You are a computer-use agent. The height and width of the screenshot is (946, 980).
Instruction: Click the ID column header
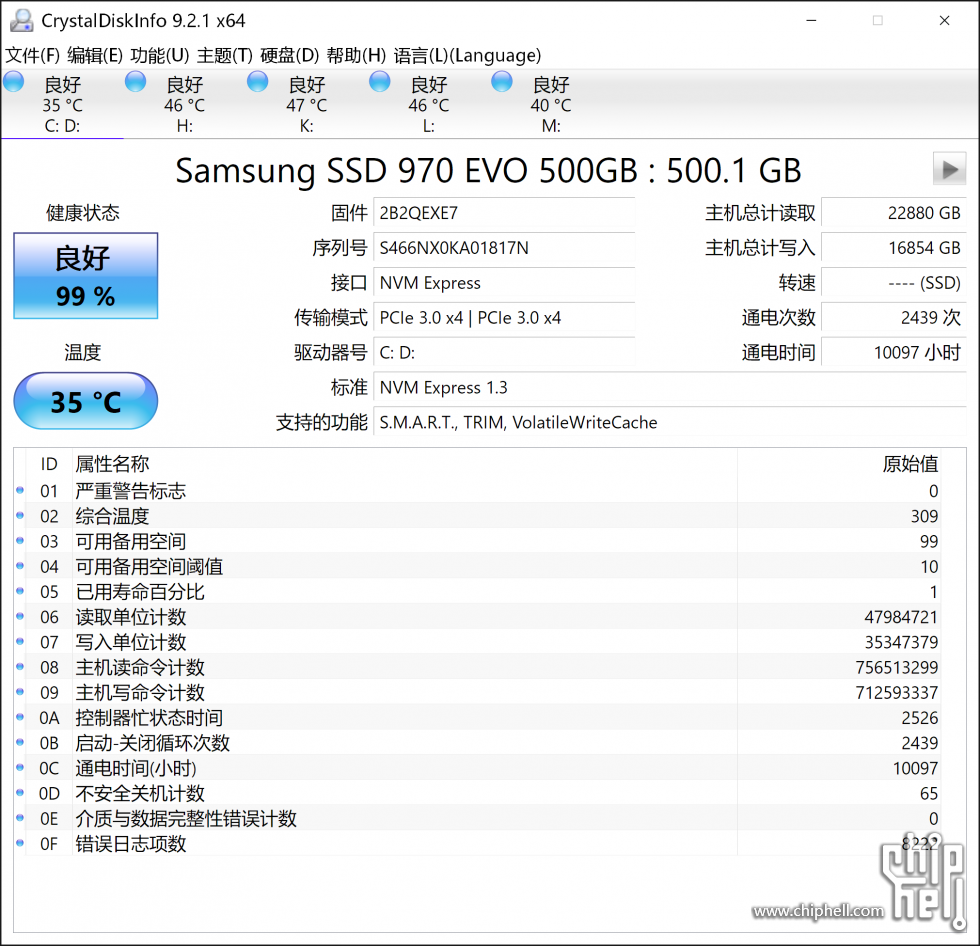(49, 464)
